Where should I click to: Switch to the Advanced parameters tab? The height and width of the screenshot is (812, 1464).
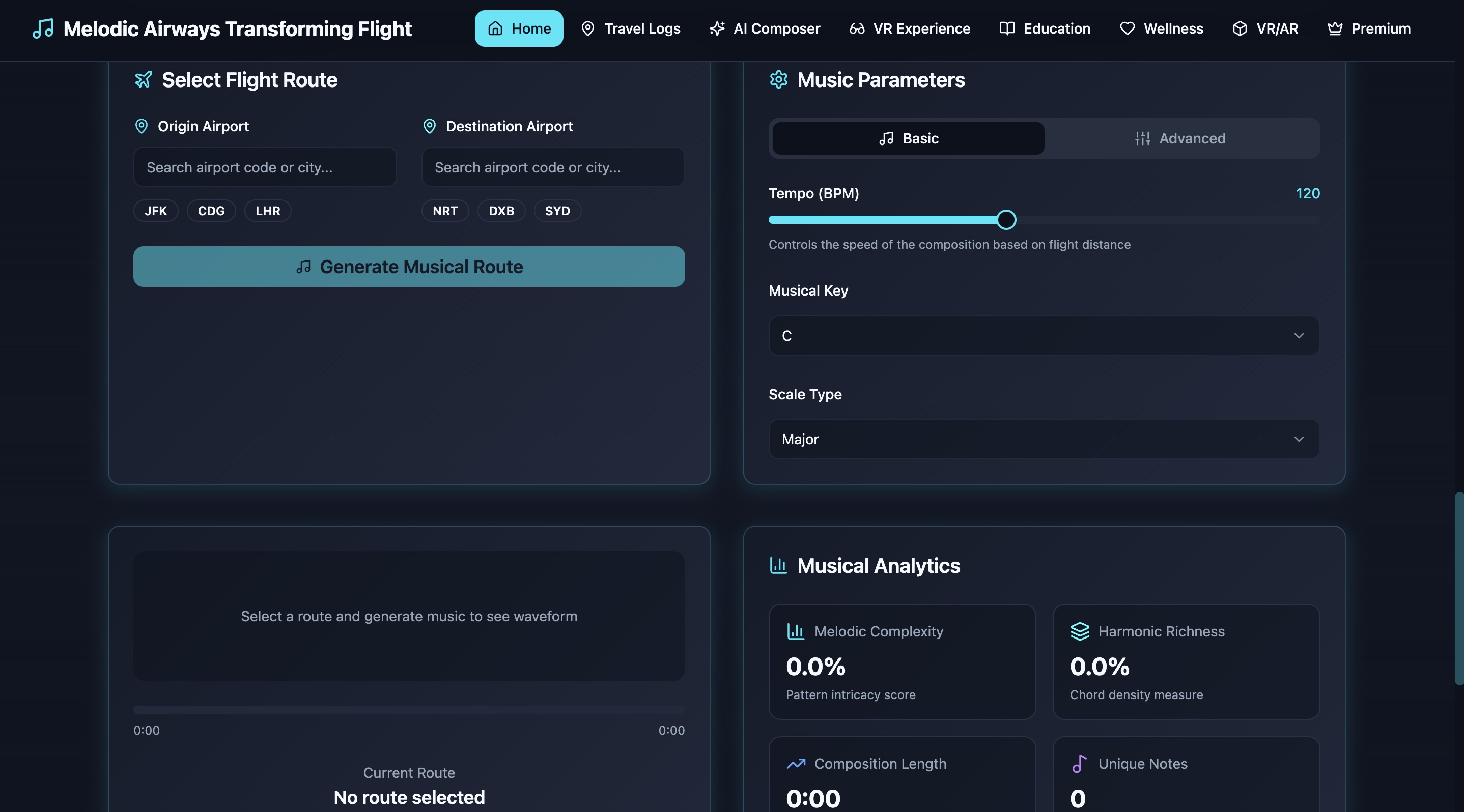(x=1181, y=138)
